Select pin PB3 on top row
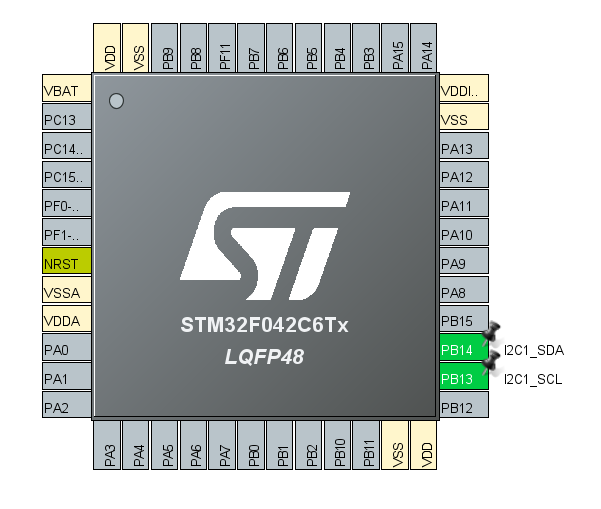Image resolution: width=601 pixels, height=509 pixels. 366,48
